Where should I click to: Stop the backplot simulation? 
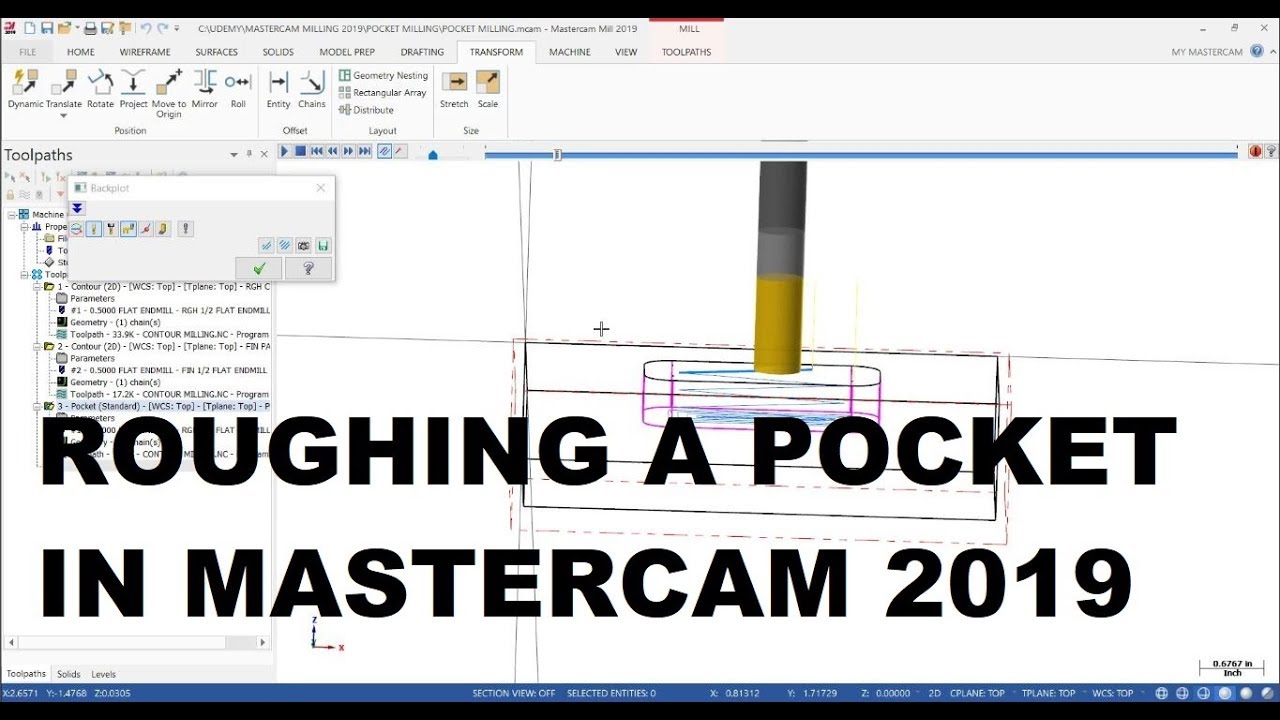click(x=300, y=151)
